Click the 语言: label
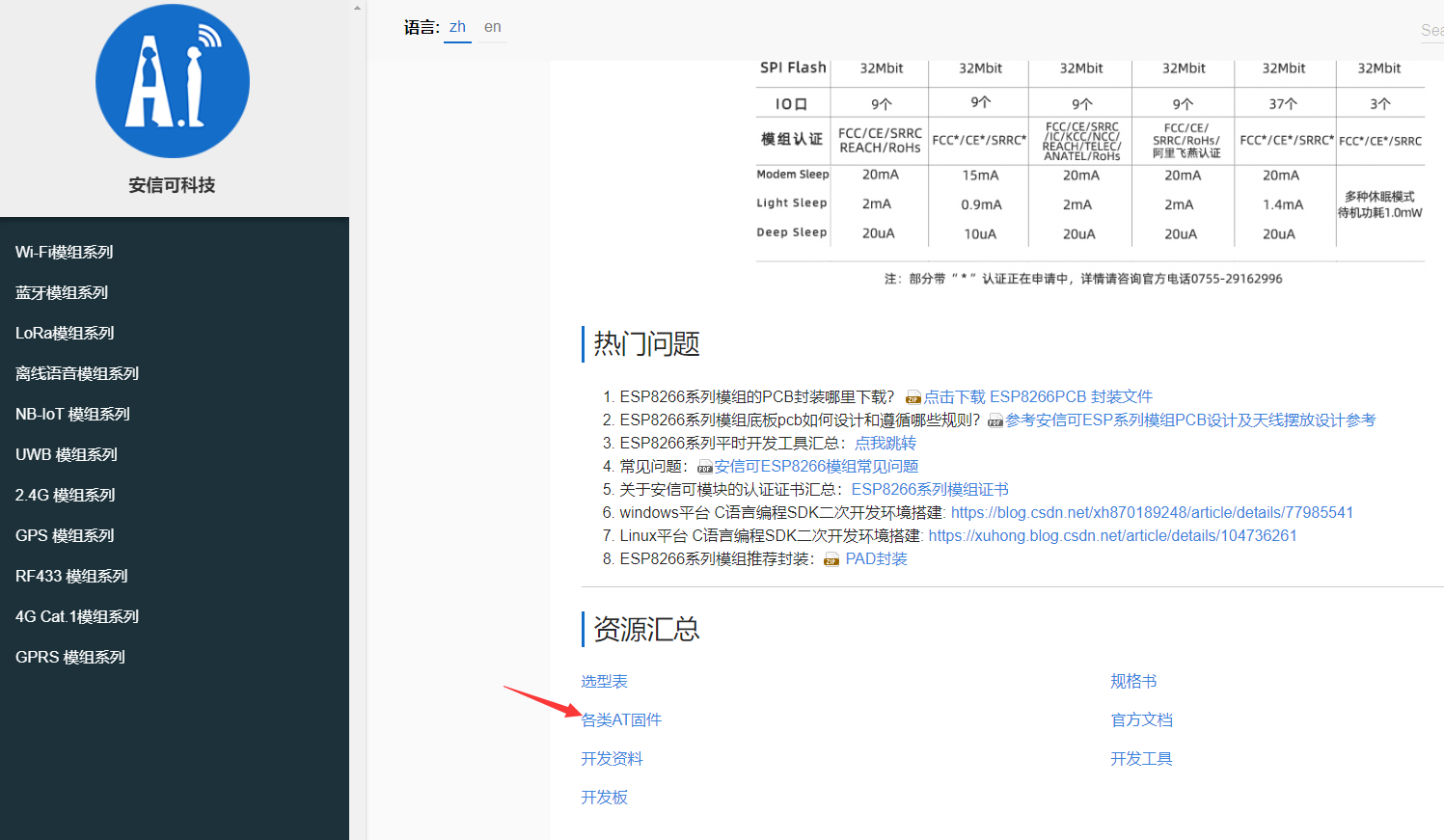 pos(422,27)
